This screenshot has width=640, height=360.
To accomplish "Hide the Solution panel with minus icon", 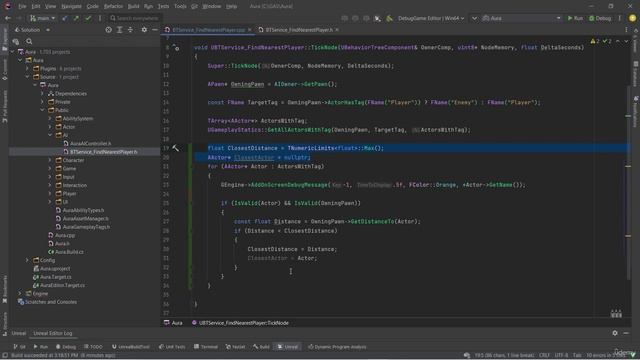I will (x=155, y=30).
